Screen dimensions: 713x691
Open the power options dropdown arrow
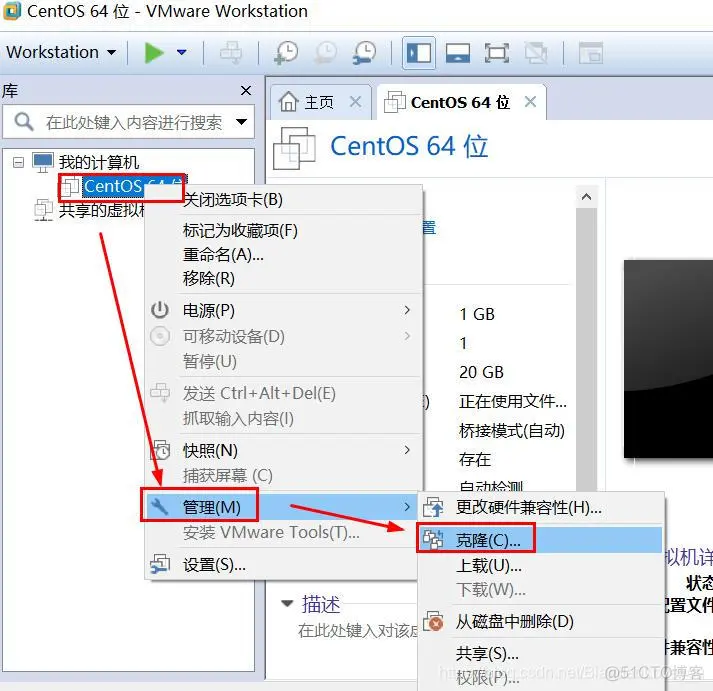[182, 53]
